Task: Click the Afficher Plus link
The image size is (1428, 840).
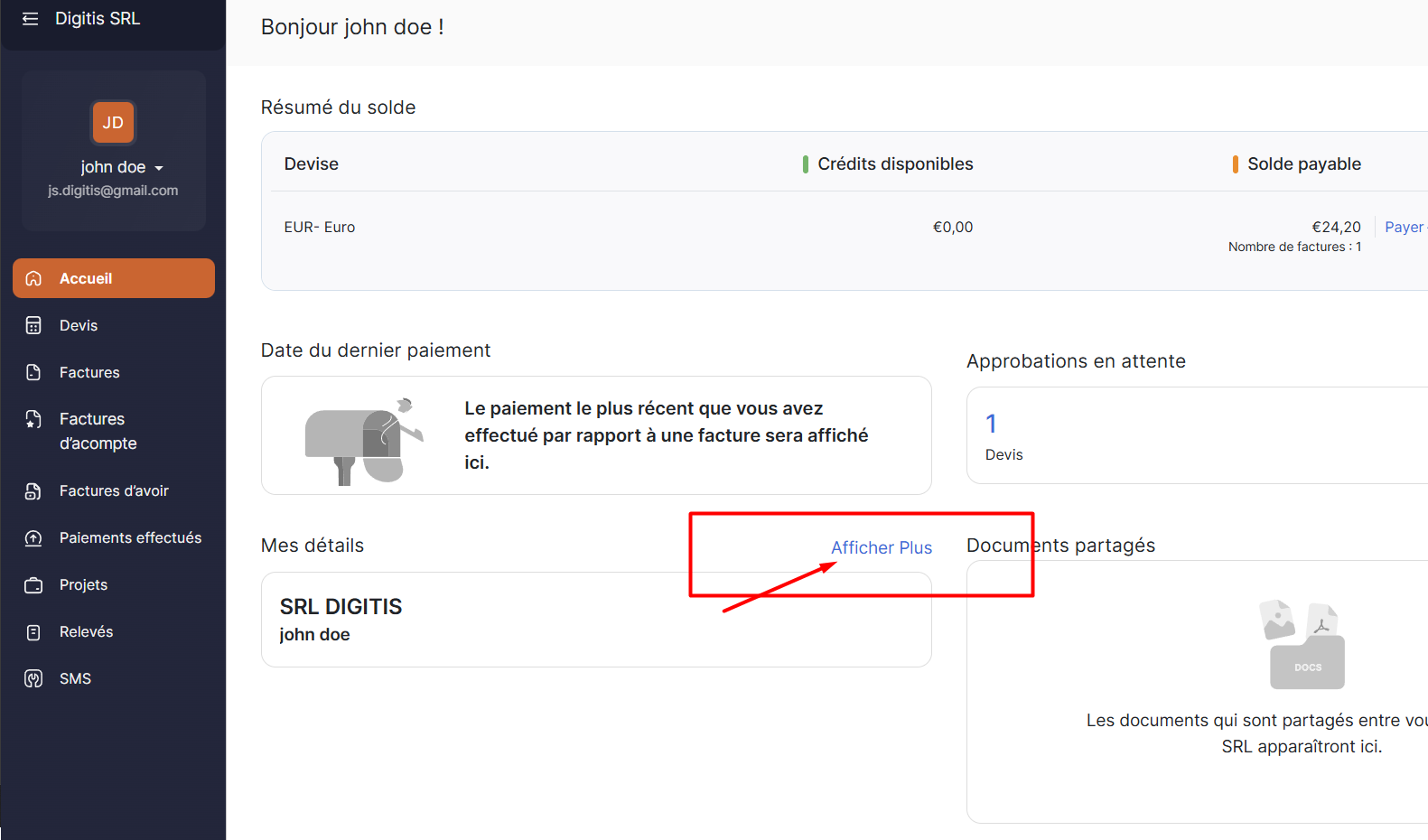Action: coord(881,547)
